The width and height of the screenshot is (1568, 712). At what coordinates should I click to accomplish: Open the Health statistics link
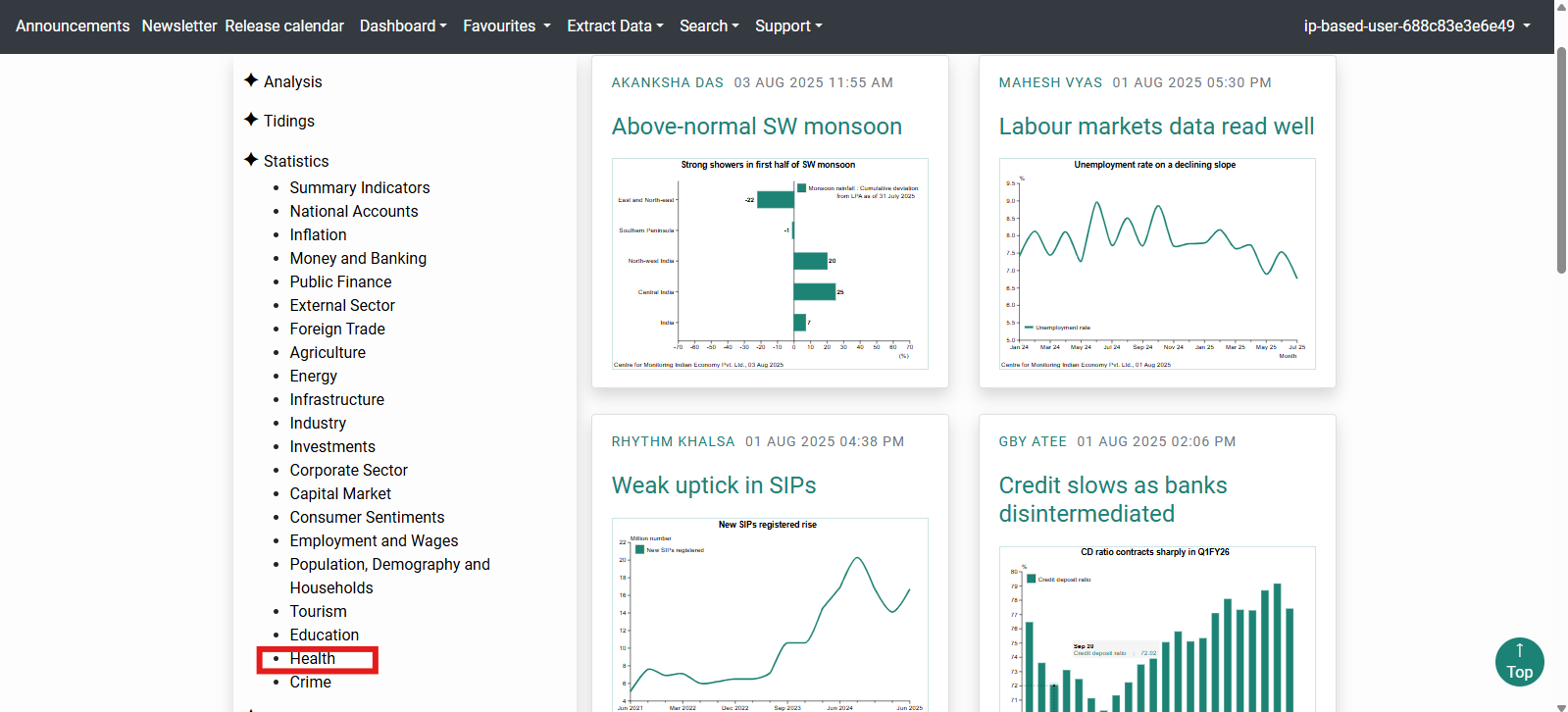pos(313,659)
